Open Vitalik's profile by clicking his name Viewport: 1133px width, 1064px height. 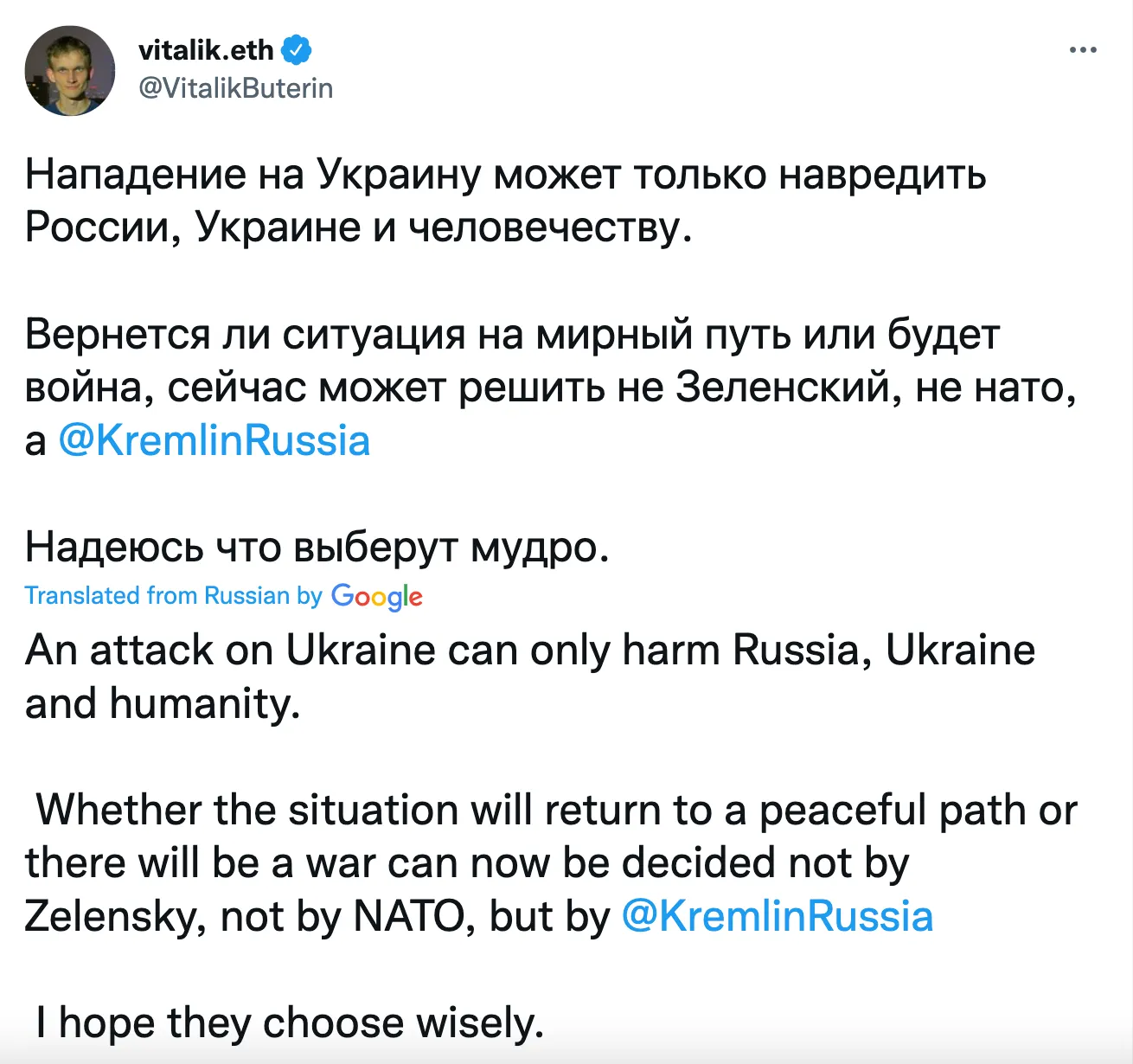coord(207,49)
